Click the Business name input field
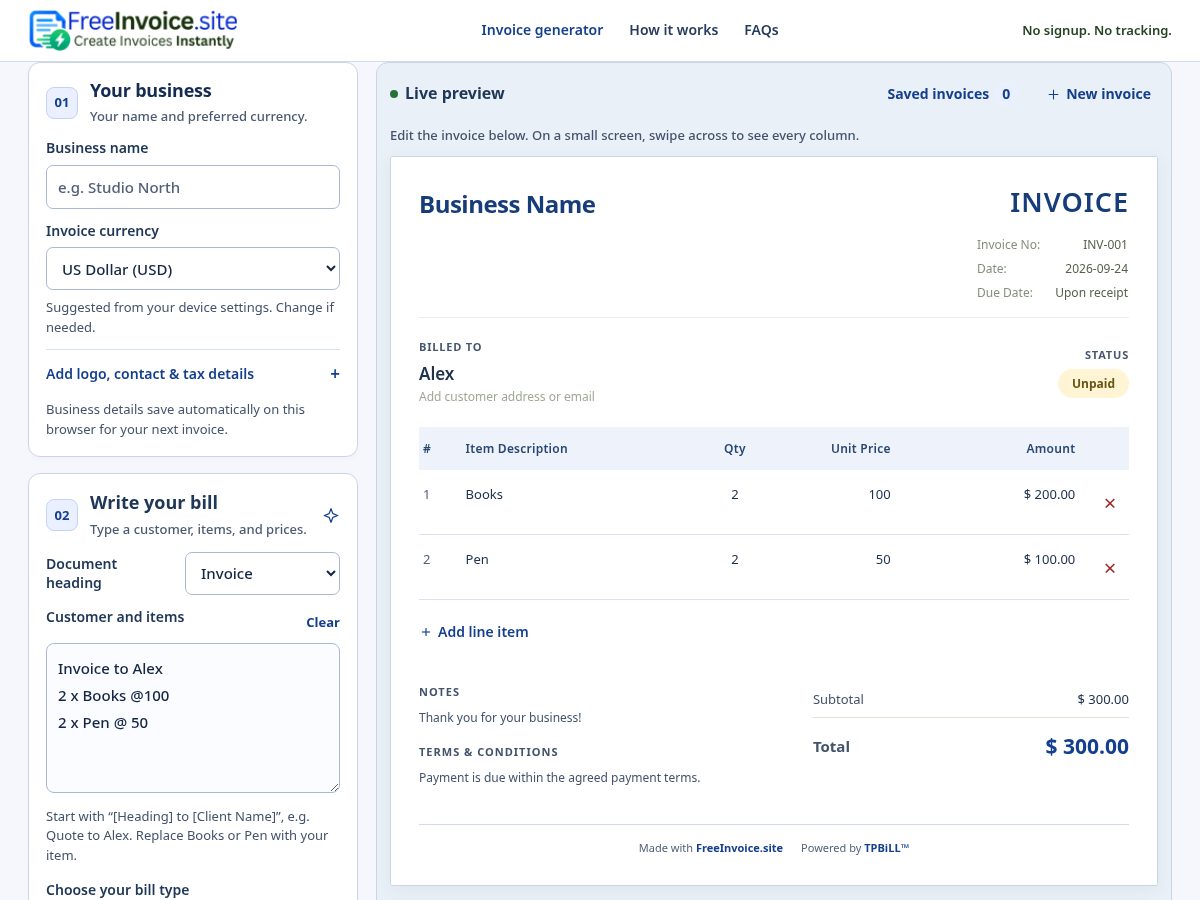 193,187
